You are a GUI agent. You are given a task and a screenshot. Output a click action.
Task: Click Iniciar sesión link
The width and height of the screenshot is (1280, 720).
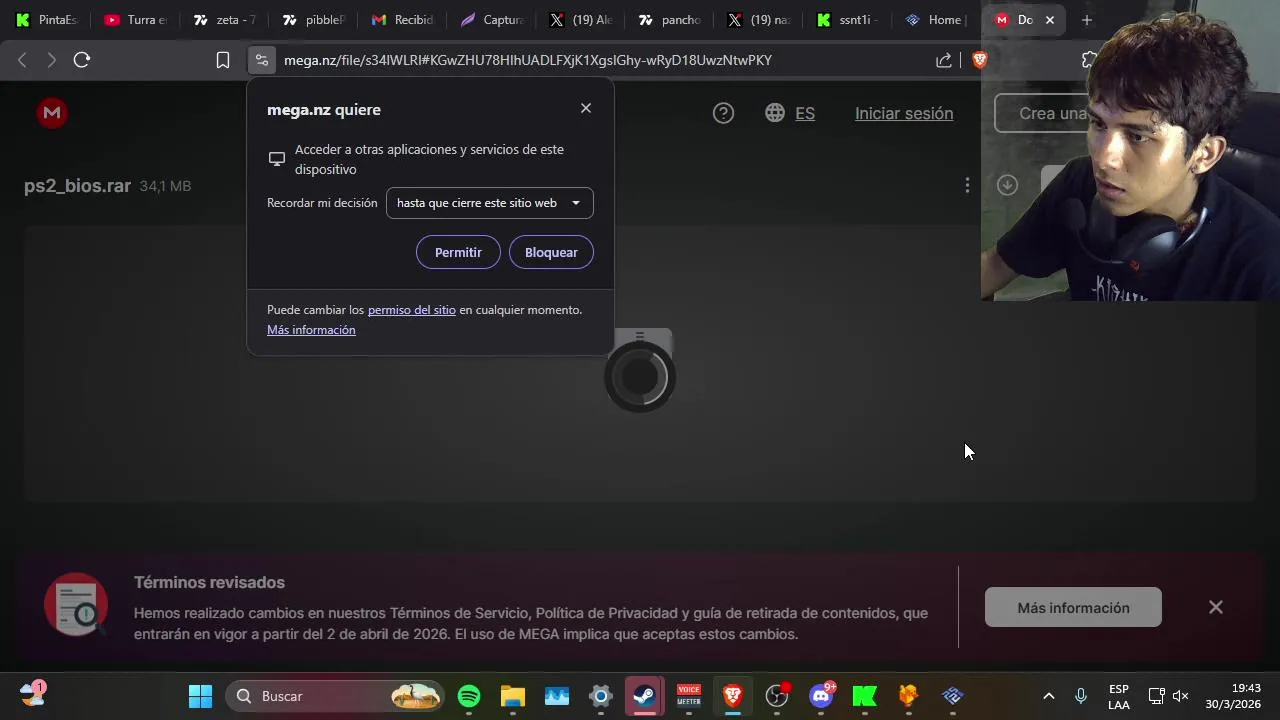904,114
